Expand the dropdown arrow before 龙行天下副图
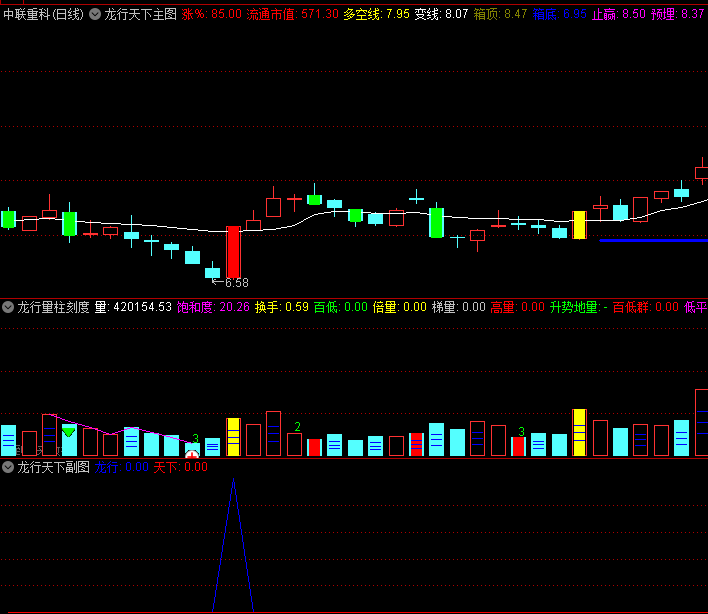Viewport: 708px width, 614px height. [x=8, y=467]
